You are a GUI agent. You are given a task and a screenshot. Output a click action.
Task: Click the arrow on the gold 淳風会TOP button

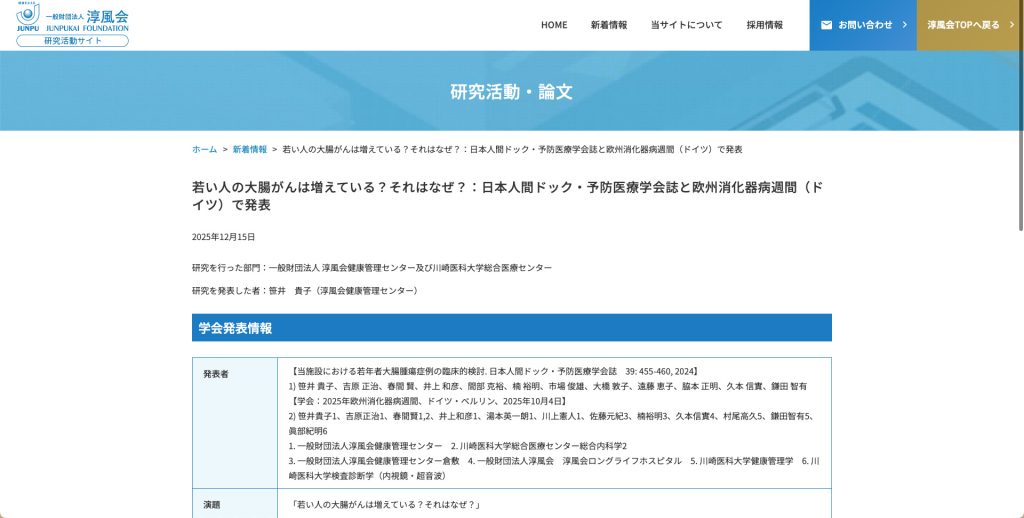(1011, 25)
